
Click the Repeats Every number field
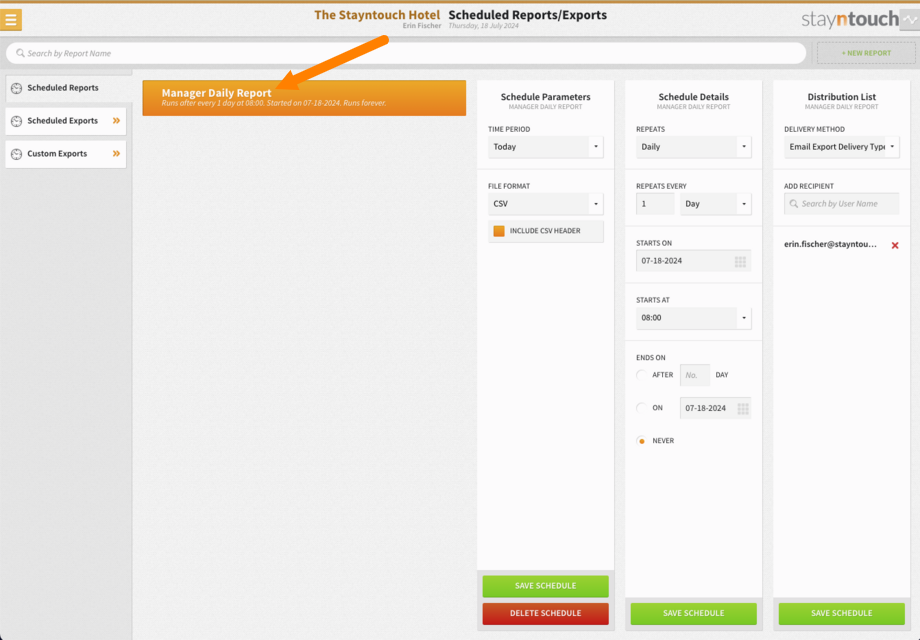pos(655,204)
